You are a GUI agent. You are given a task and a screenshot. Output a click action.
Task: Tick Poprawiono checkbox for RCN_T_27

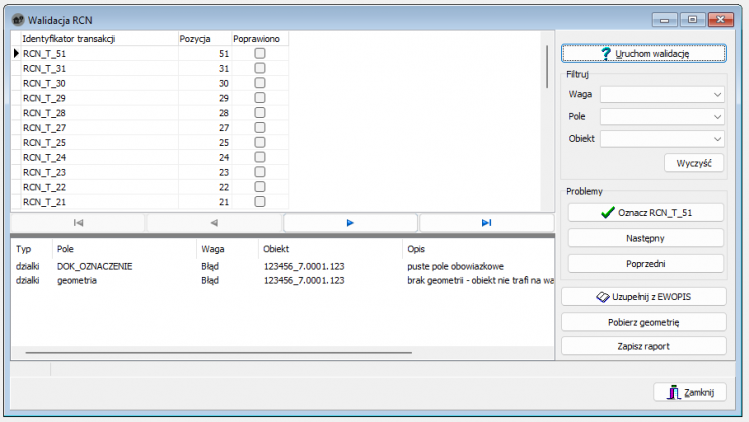click(x=260, y=128)
